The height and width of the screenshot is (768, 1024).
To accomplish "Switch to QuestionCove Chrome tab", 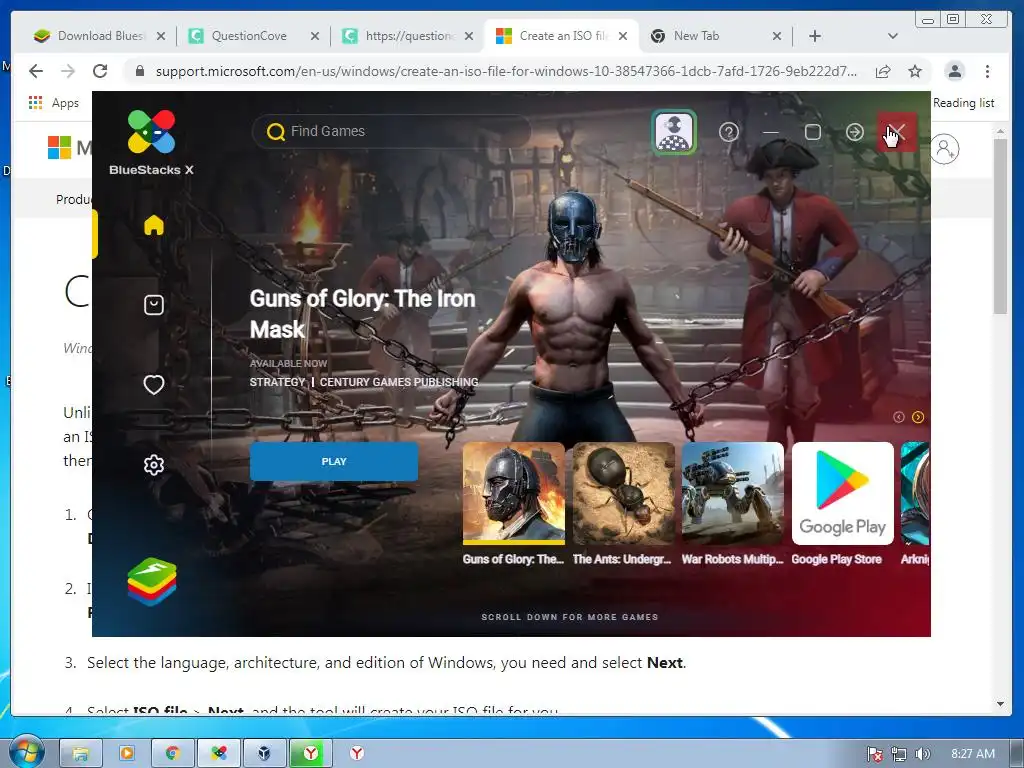I will [x=252, y=36].
